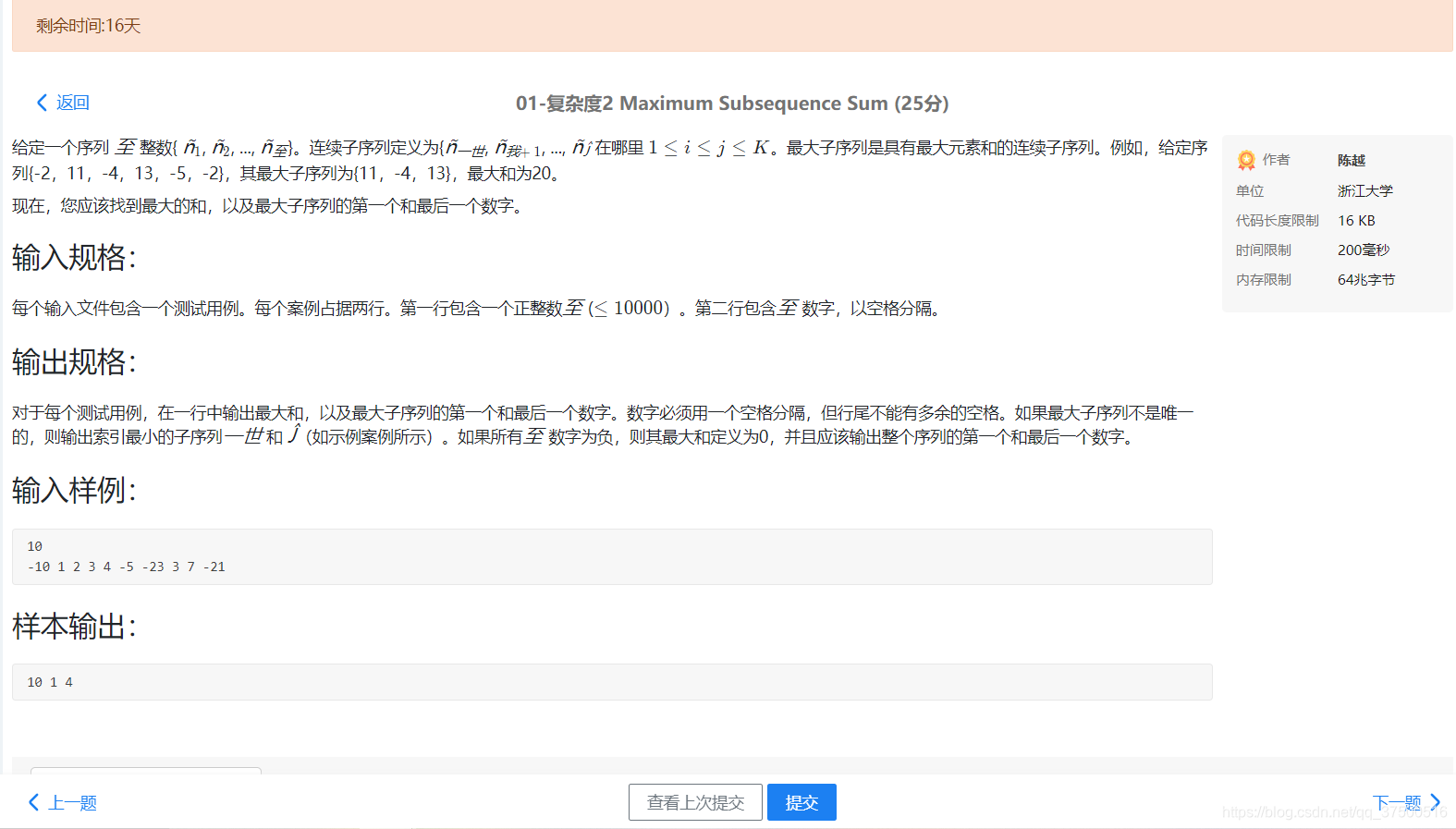Click the sample input code block

click(x=612, y=556)
